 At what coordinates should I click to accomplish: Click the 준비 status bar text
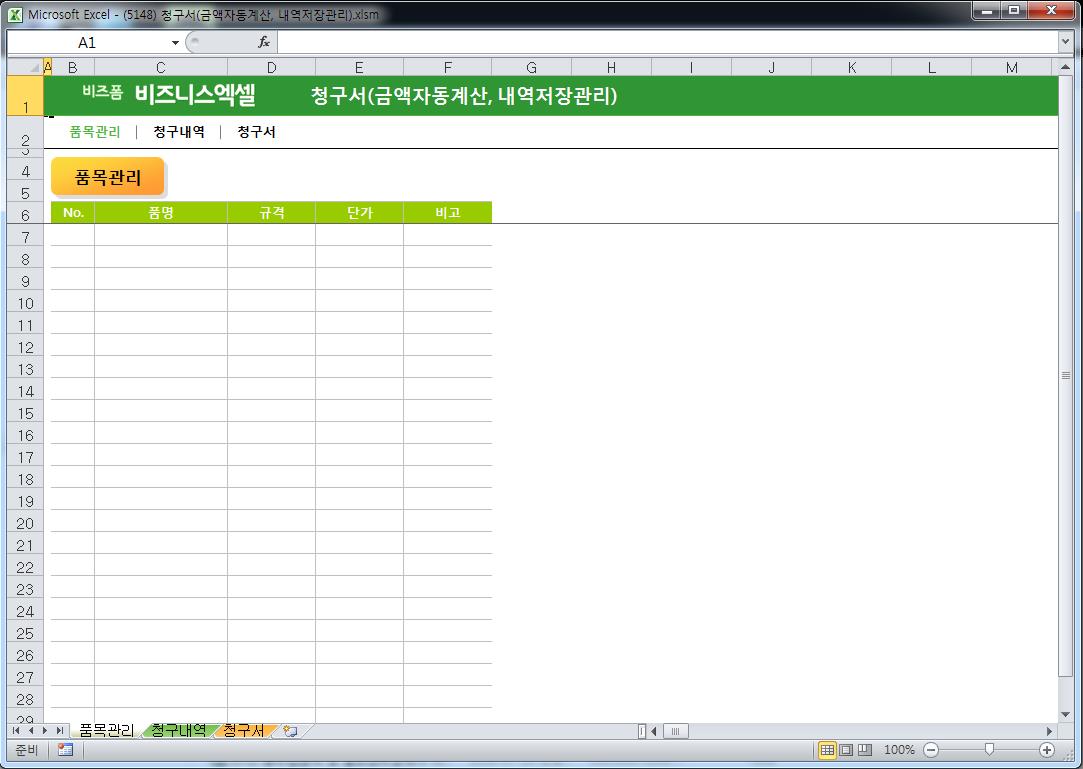[x=27, y=750]
